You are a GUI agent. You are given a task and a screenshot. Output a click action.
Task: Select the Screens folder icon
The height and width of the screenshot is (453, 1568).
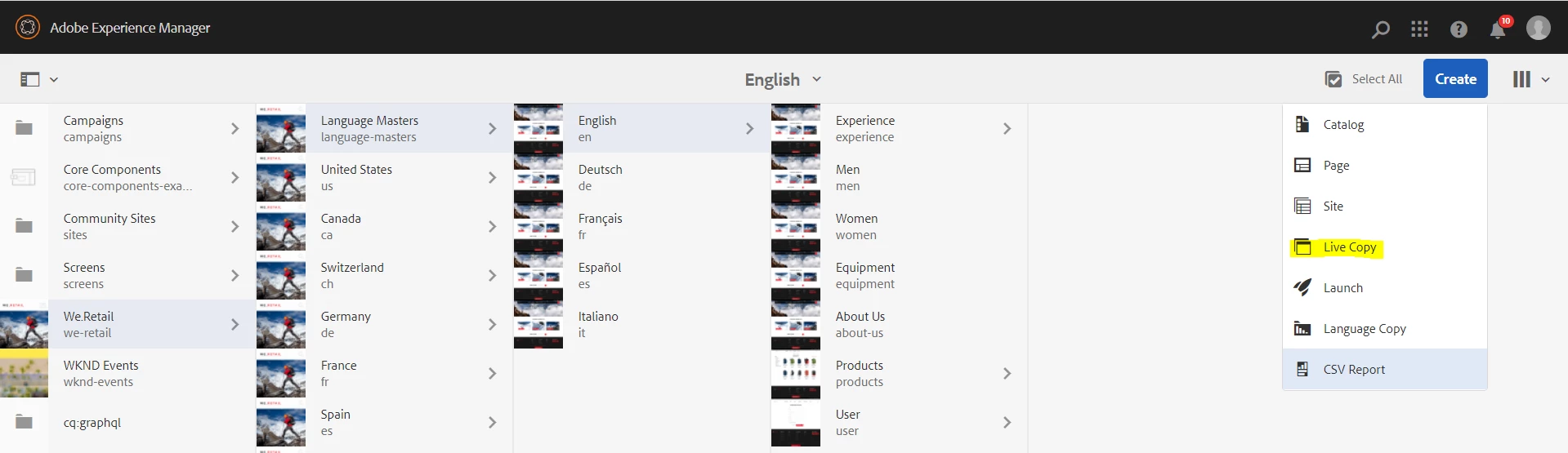click(x=25, y=275)
